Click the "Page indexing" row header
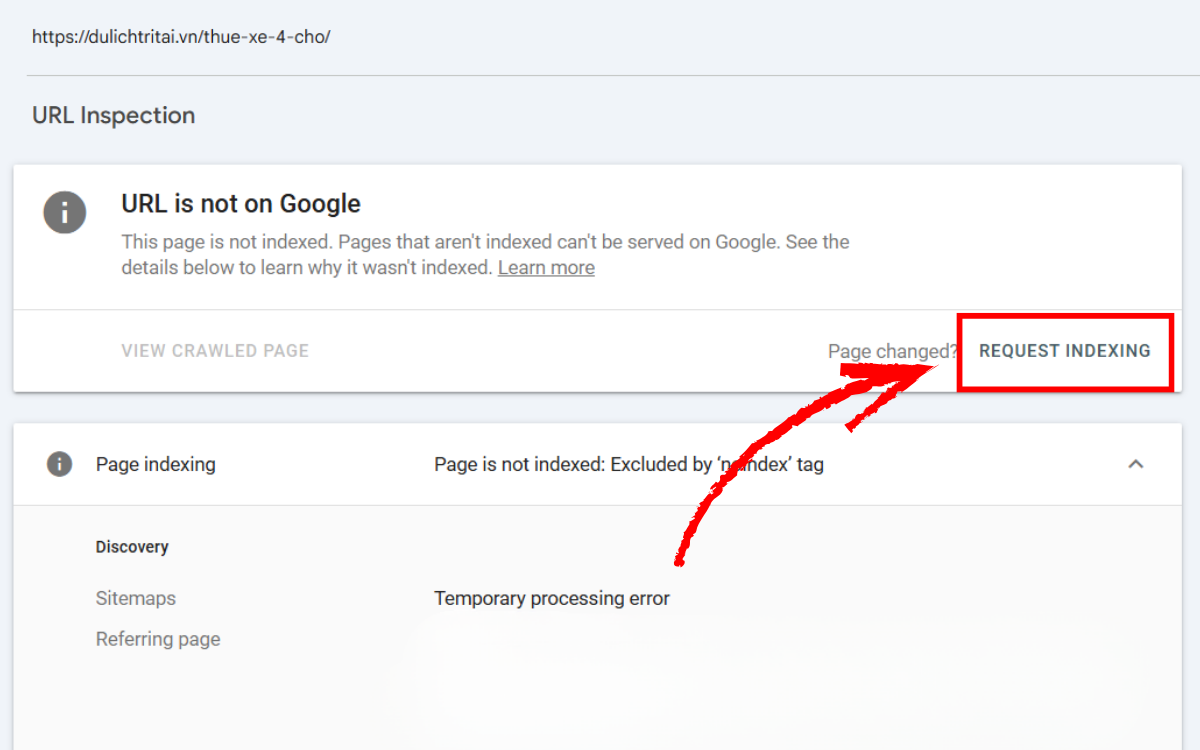Screen dimensions: 1200x750 (x=154, y=464)
